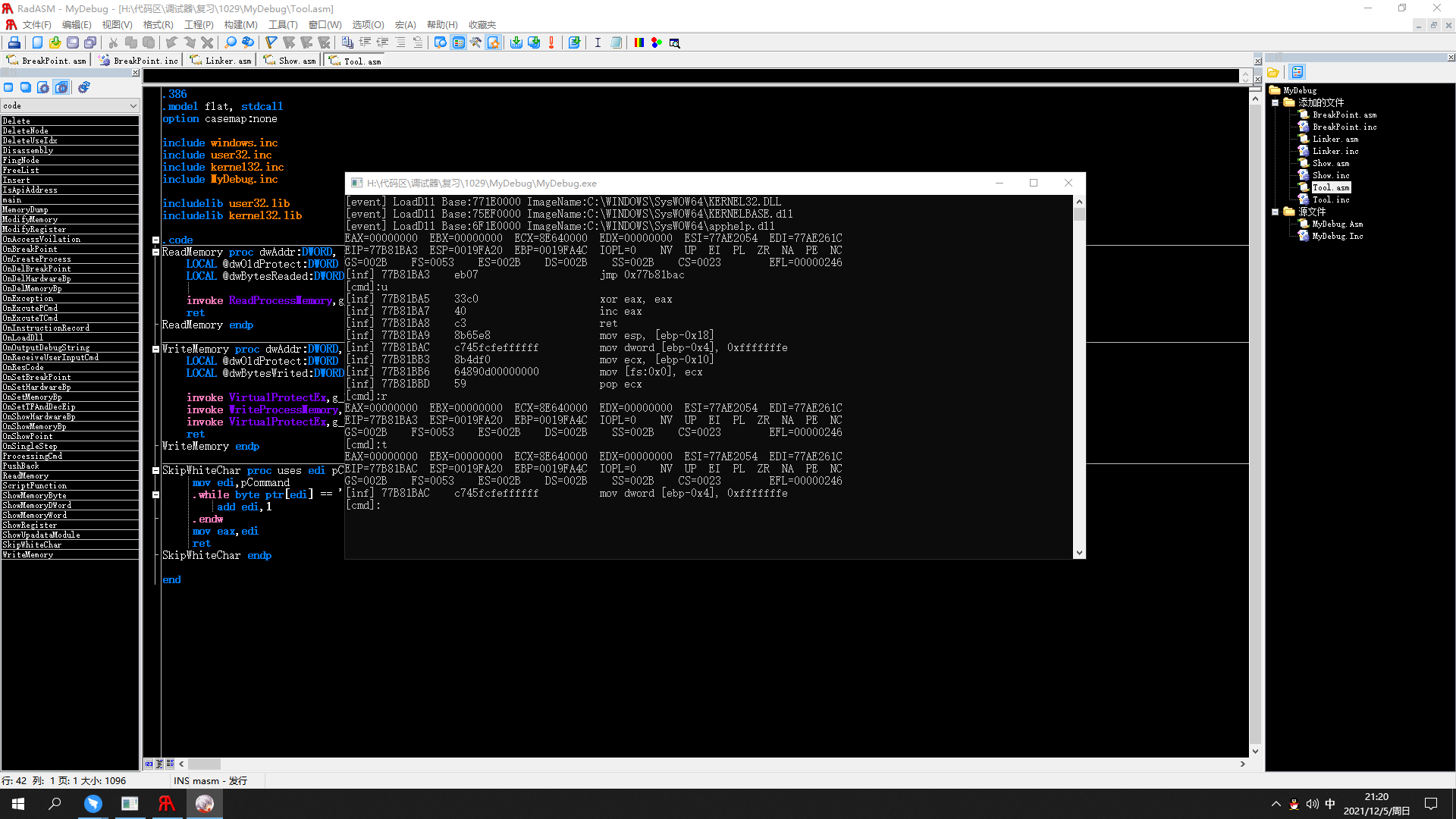Click the refresh icon in properties panel
The height and width of the screenshot is (819, 1456).
pos(84,87)
